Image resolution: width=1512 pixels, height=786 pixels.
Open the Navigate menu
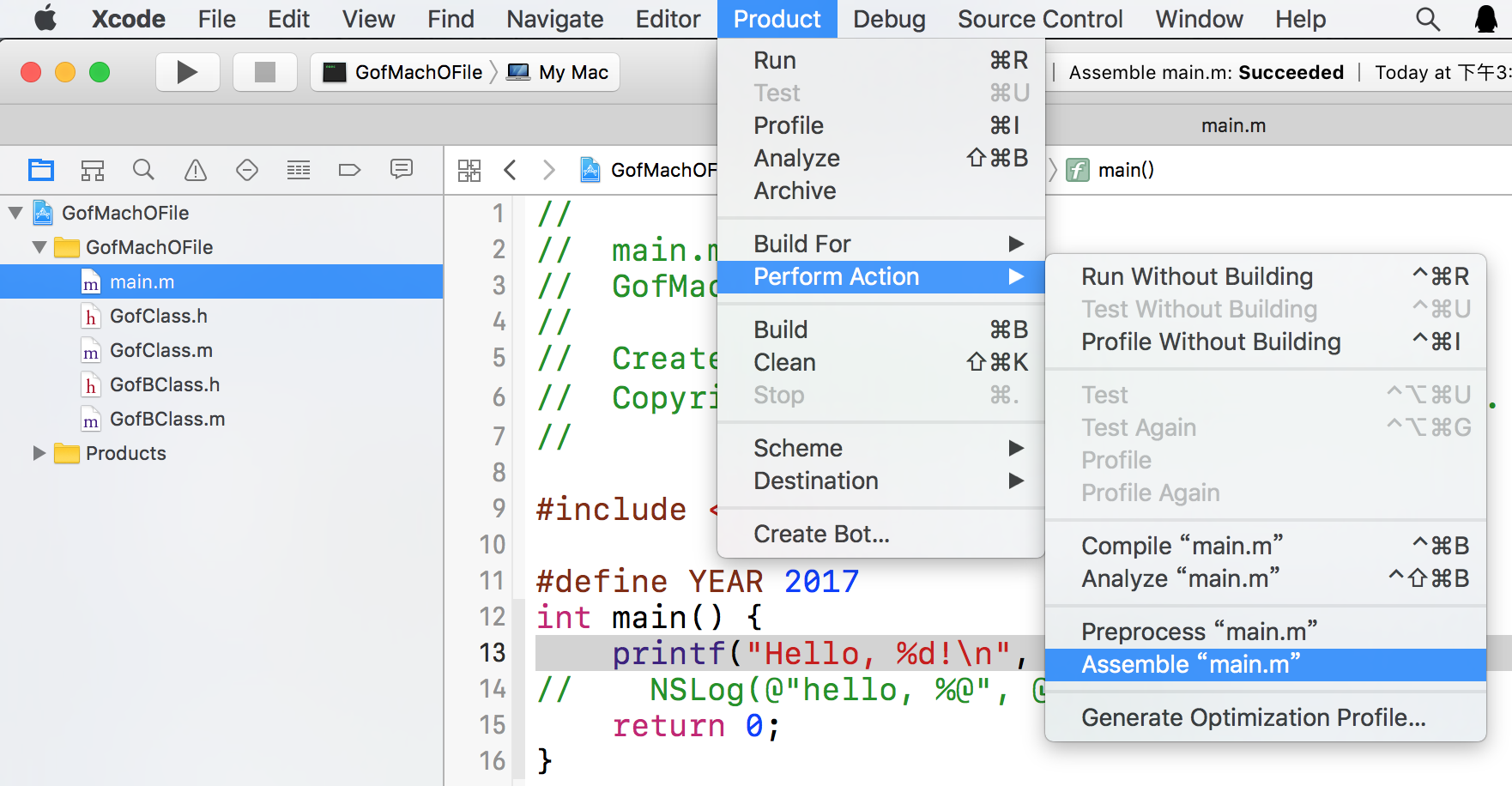[554, 19]
